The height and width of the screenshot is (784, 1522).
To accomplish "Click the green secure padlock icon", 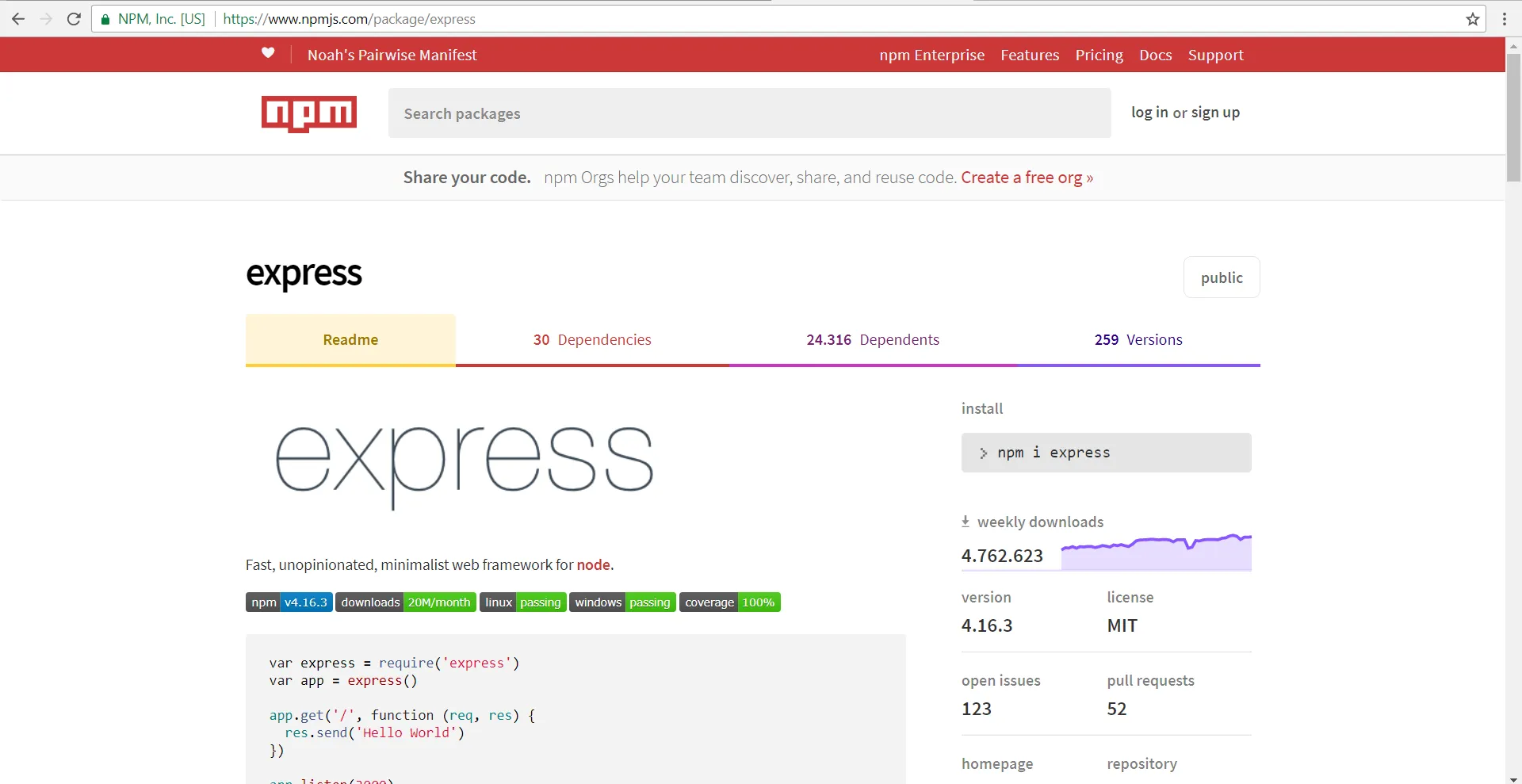I will point(105,19).
